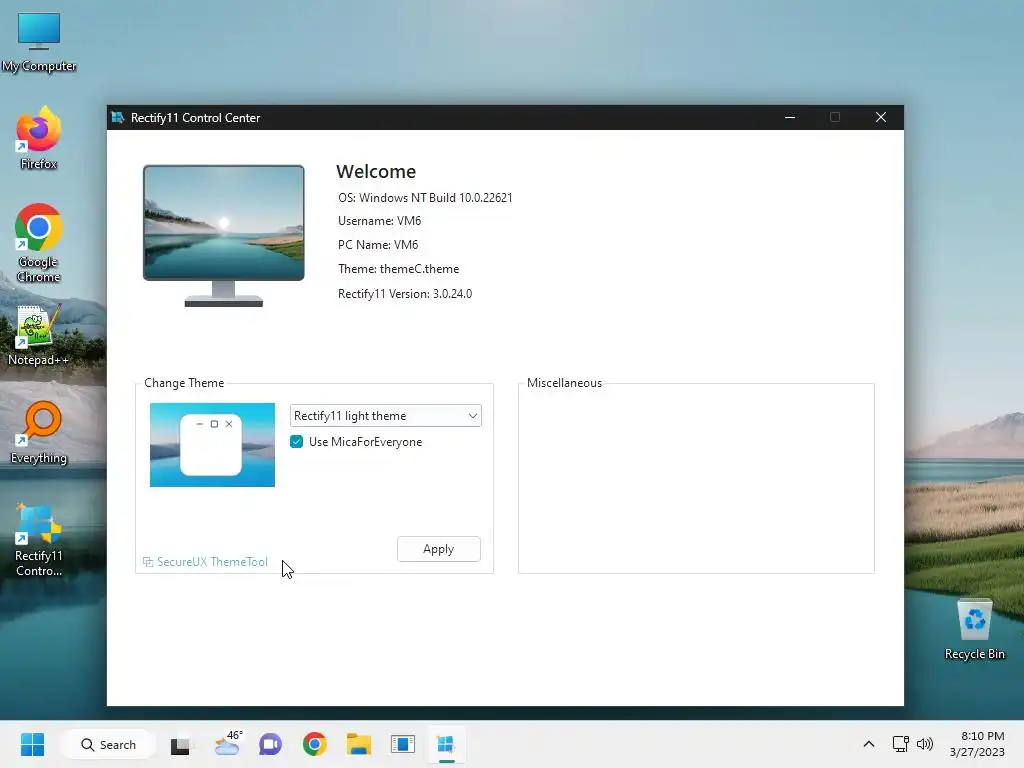1024x768 pixels.
Task: Open the Chat app in the taskbar
Action: pos(270,744)
